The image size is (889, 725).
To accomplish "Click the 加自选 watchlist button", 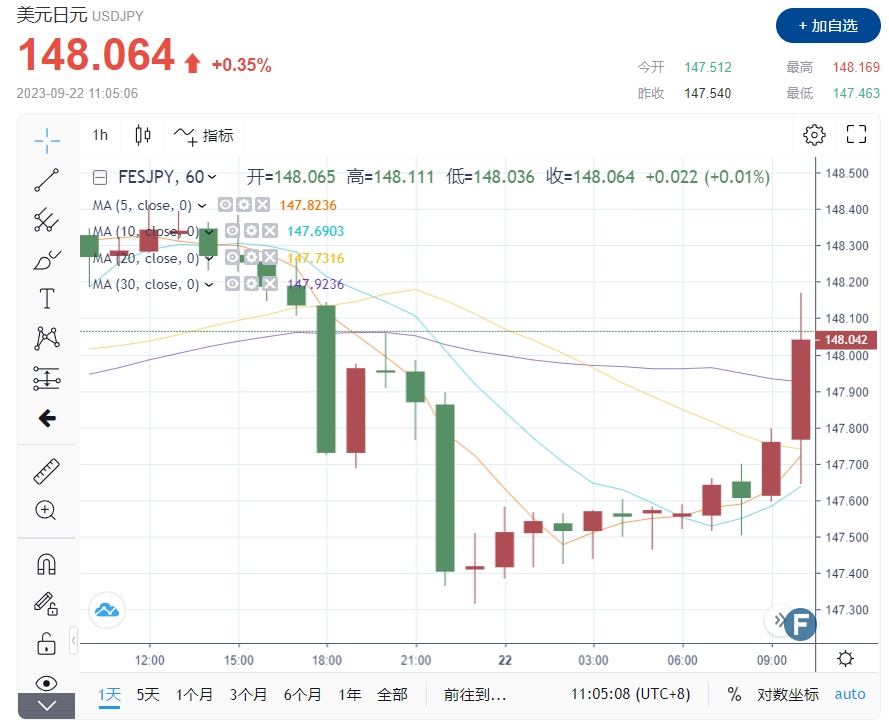I will point(828,26).
